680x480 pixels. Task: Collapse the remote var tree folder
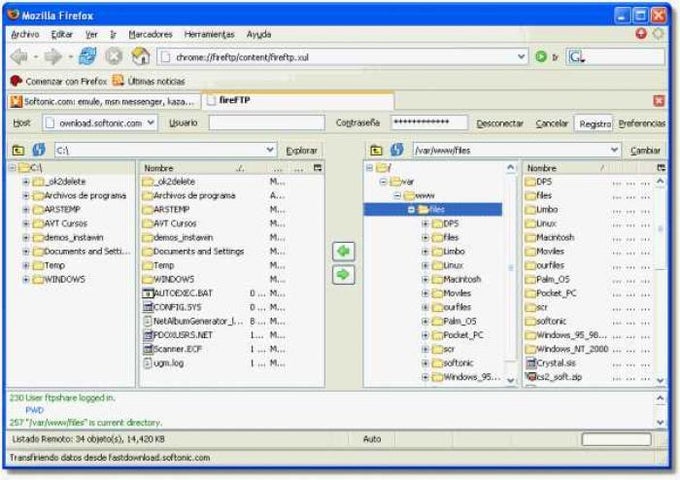coord(383,182)
